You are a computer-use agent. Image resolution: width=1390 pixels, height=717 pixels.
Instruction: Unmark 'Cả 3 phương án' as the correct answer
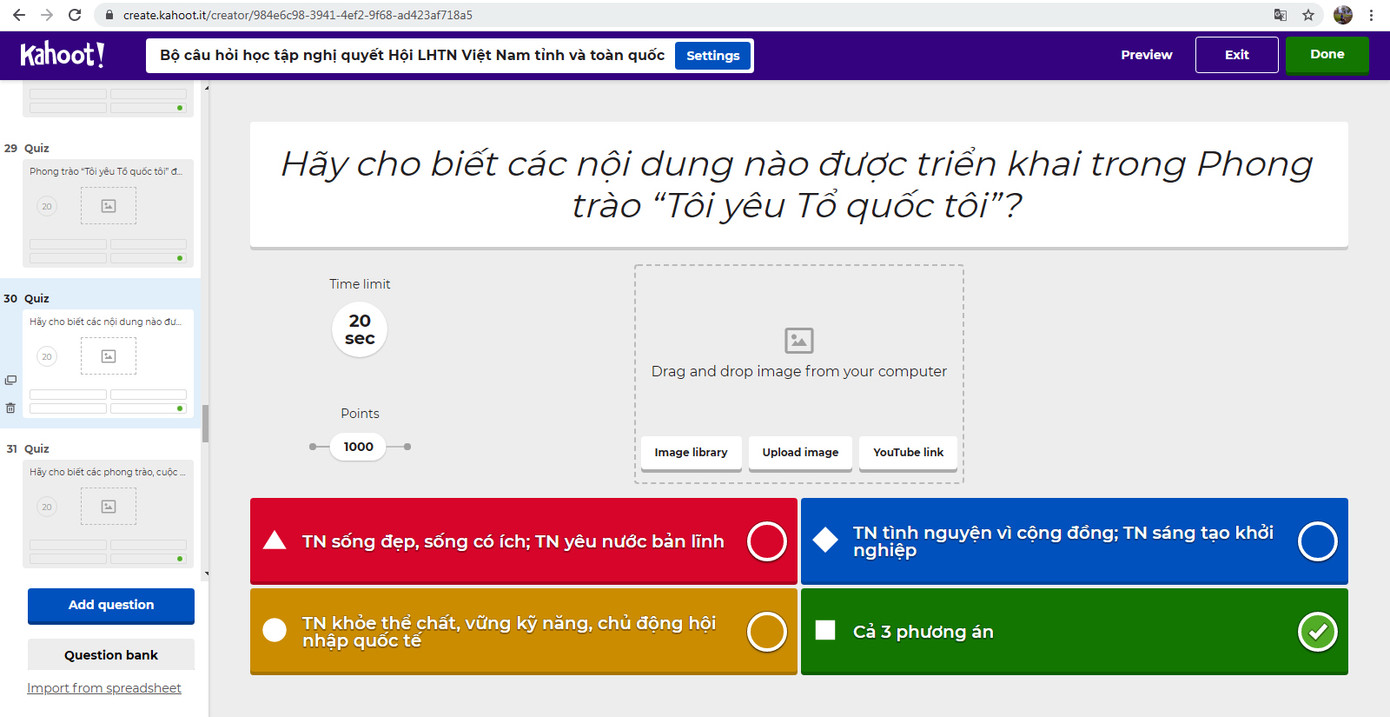pos(1318,632)
